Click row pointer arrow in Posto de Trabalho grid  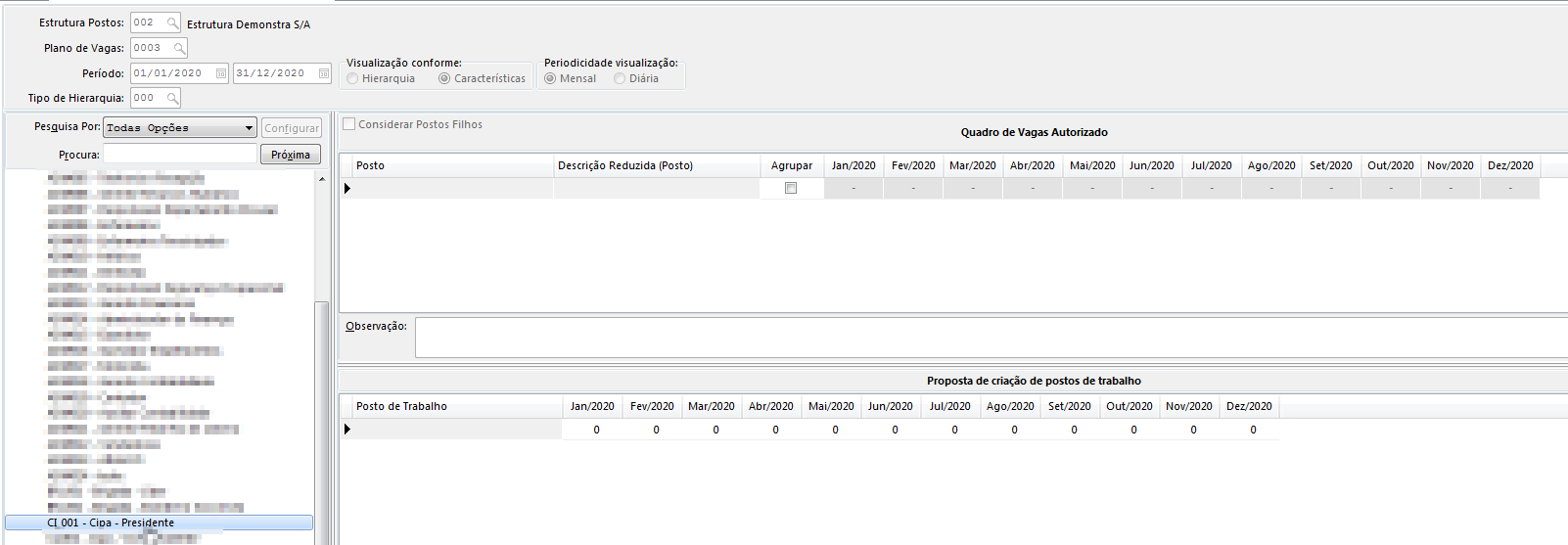[x=347, y=429]
